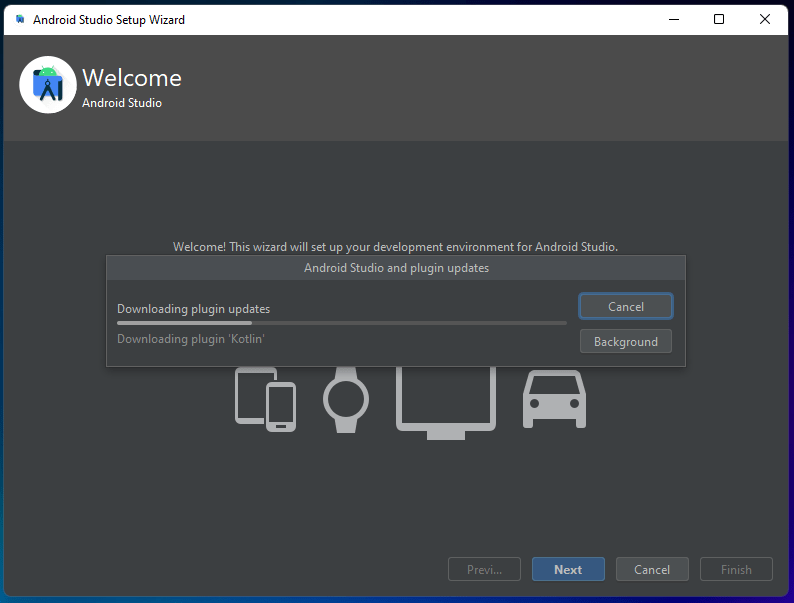The width and height of the screenshot is (794, 603).
Task: Send plugin download to Background
Action: (x=626, y=341)
